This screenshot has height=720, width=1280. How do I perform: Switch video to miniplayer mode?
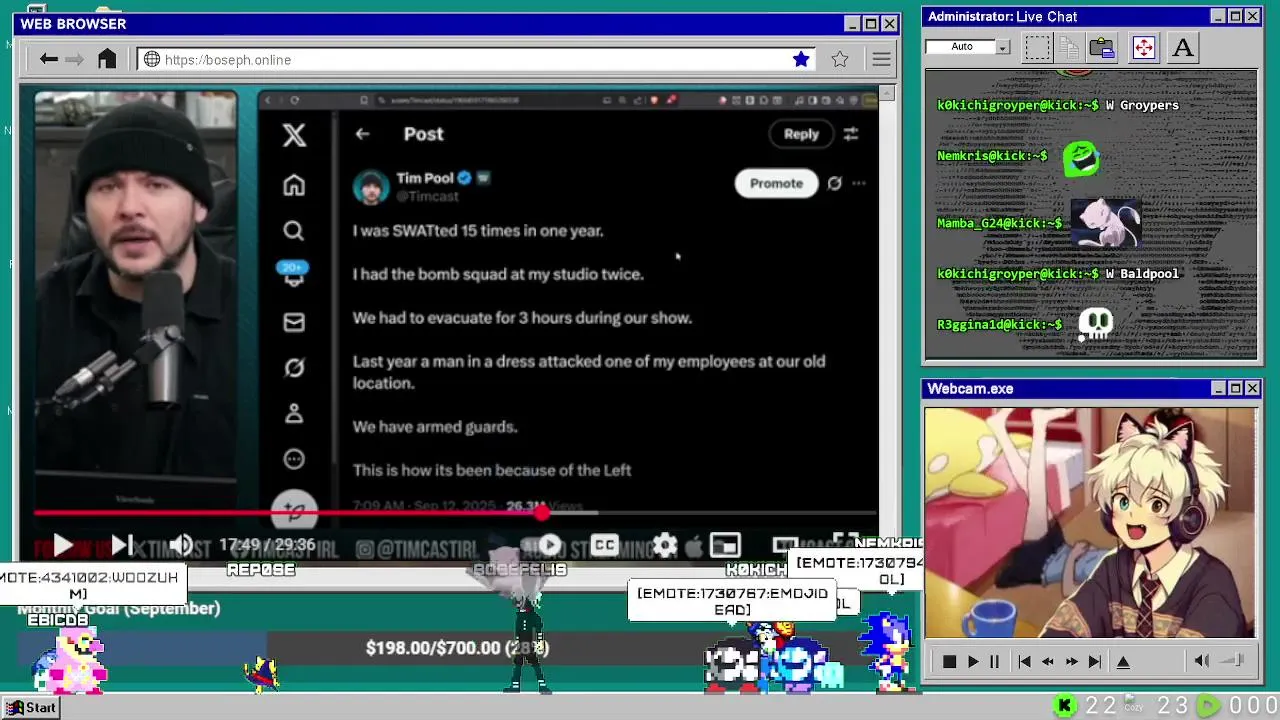(725, 545)
